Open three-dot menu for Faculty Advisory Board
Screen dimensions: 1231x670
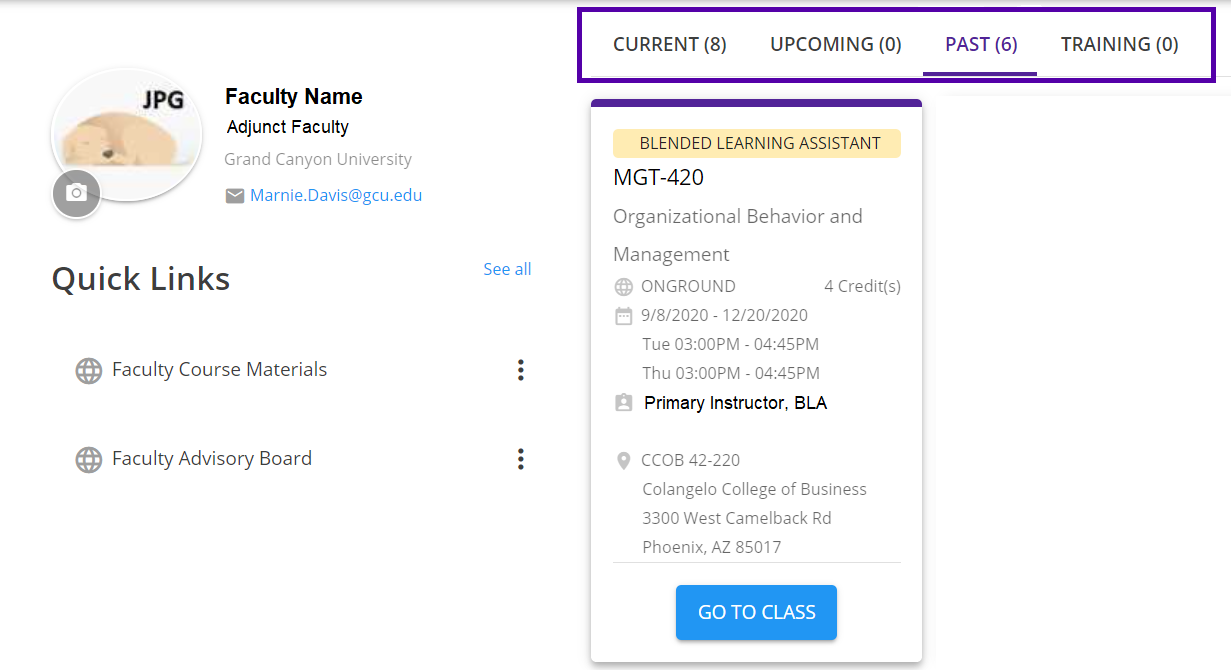tap(520, 459)
